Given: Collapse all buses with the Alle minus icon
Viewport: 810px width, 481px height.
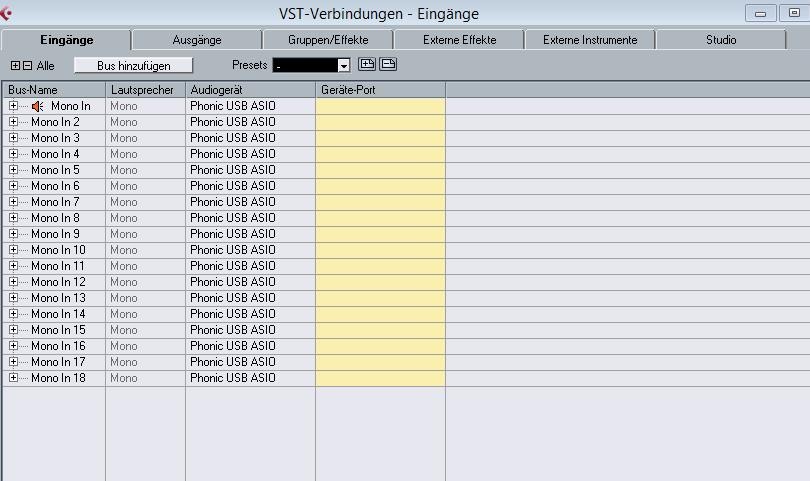Looking at the screenshot, I should (x=27, y=66).
